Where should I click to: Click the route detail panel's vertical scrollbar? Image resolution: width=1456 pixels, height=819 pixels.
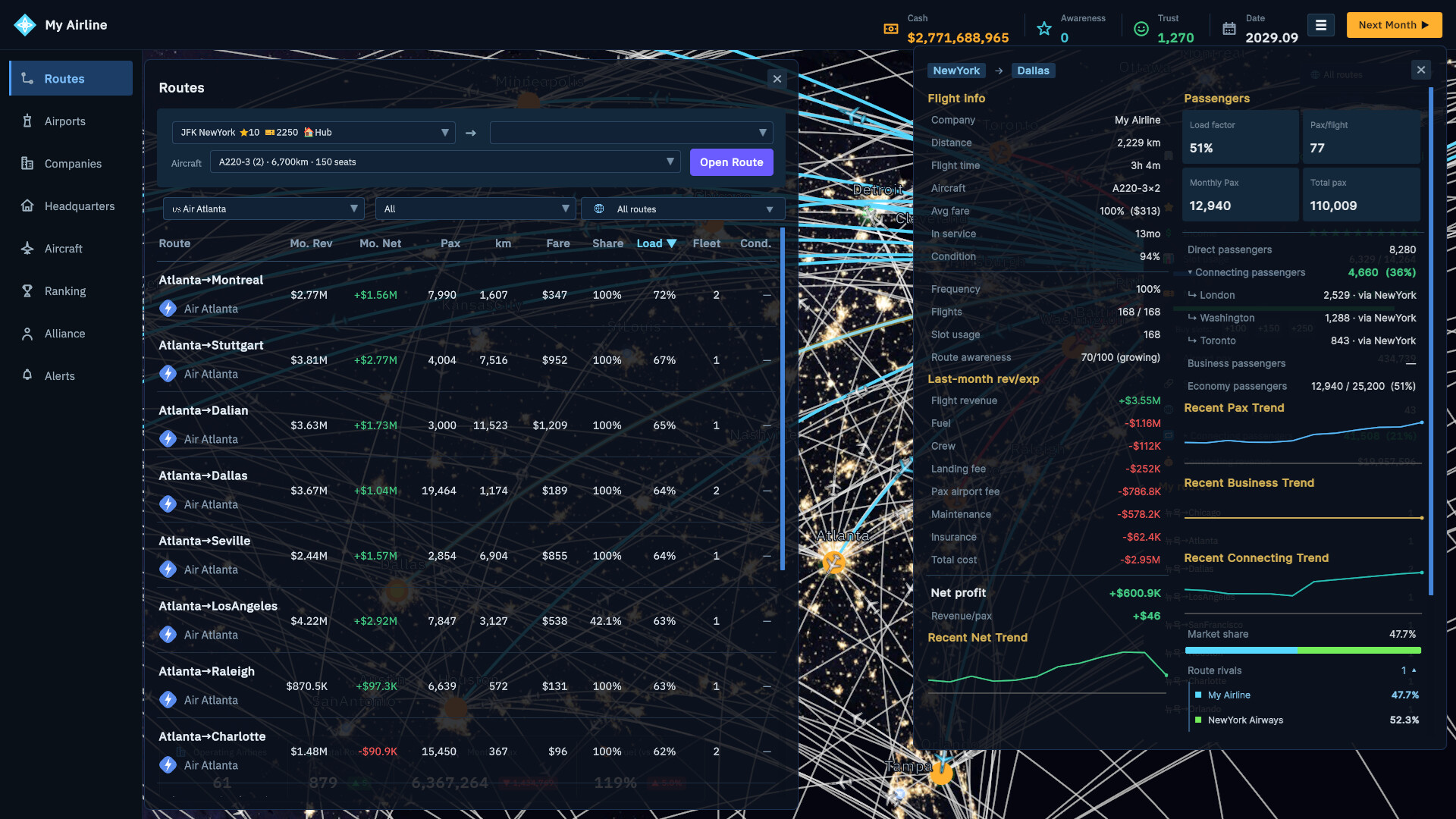pos(1431,341)
